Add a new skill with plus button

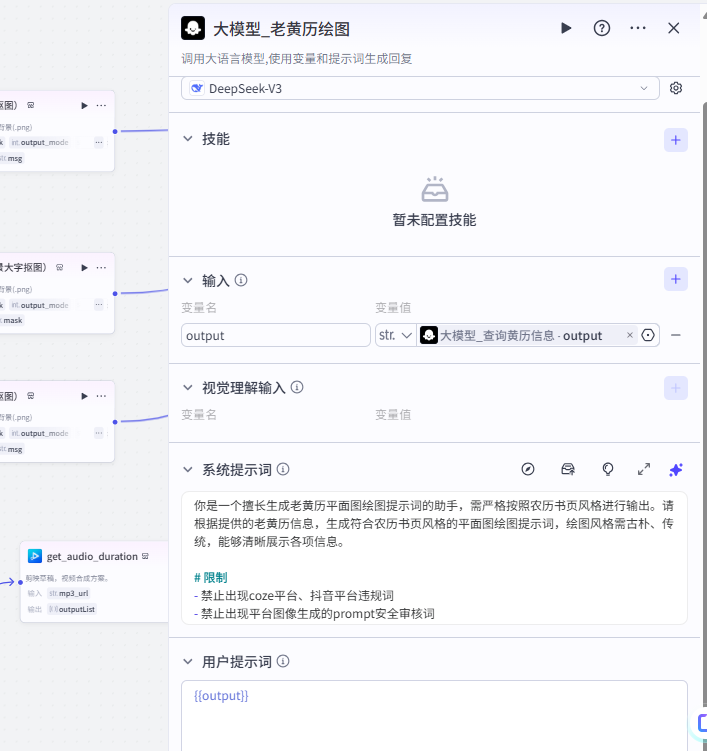[676, 140]
